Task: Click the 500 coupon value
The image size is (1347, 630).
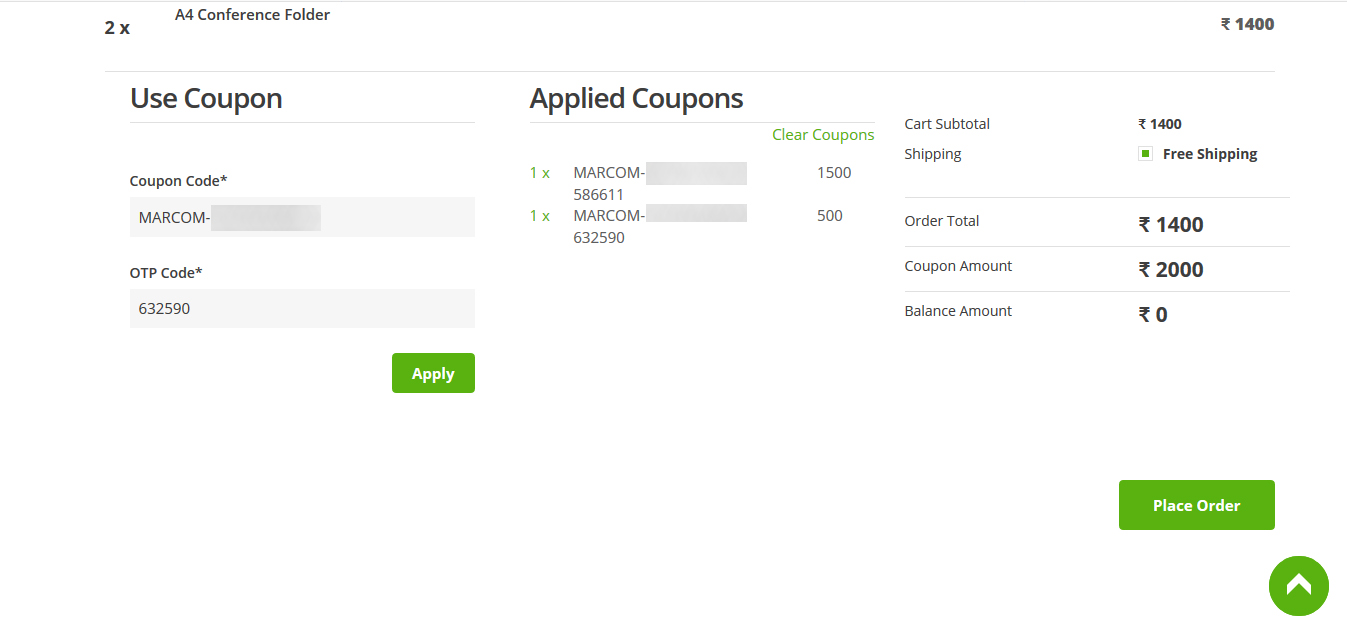Action: point(830,216)
